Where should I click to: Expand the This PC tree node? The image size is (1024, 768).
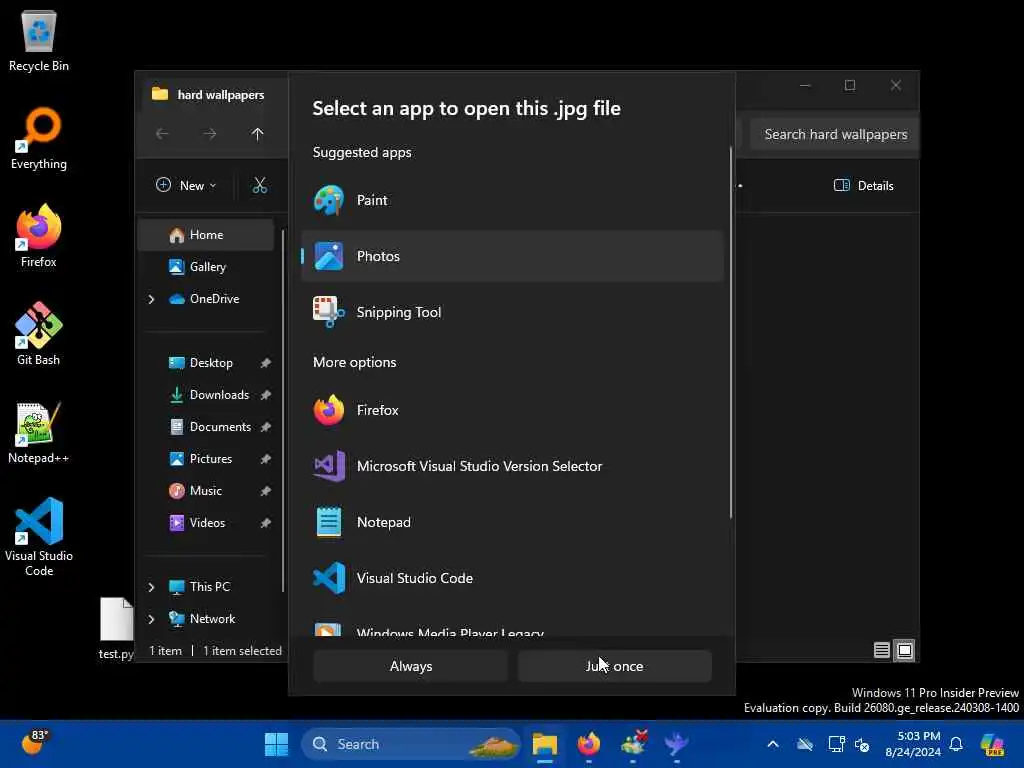pyautogui.click(x=152, y=587)
